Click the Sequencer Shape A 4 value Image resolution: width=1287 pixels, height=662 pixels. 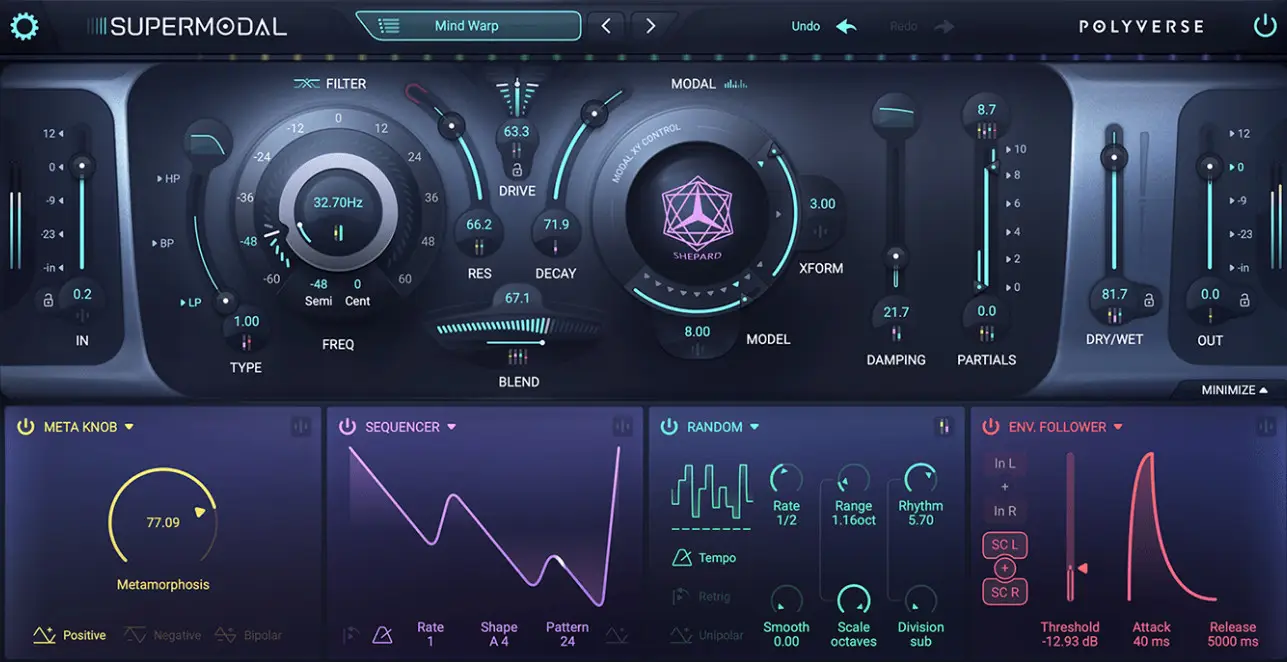(x=499, y=642)
